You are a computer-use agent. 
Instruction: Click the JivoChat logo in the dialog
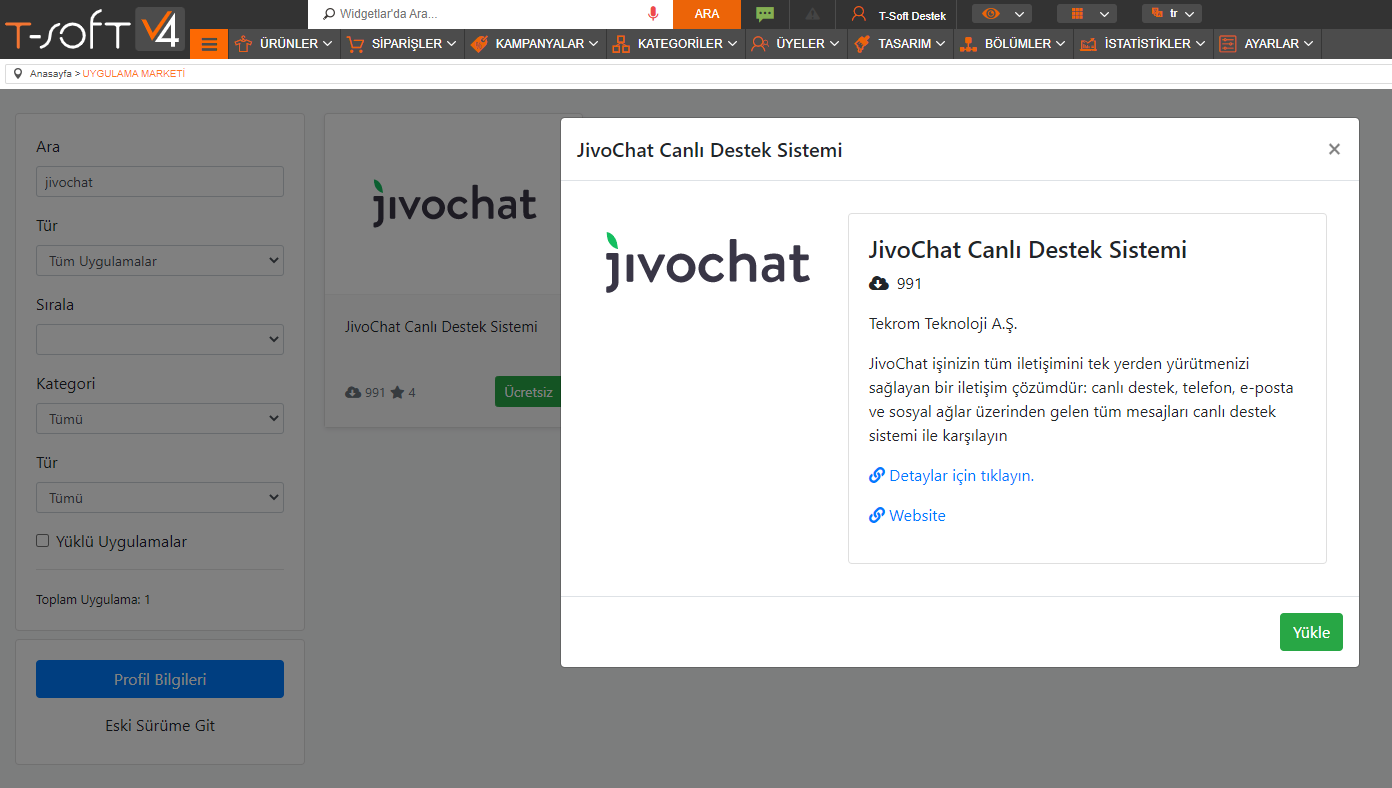707,262
